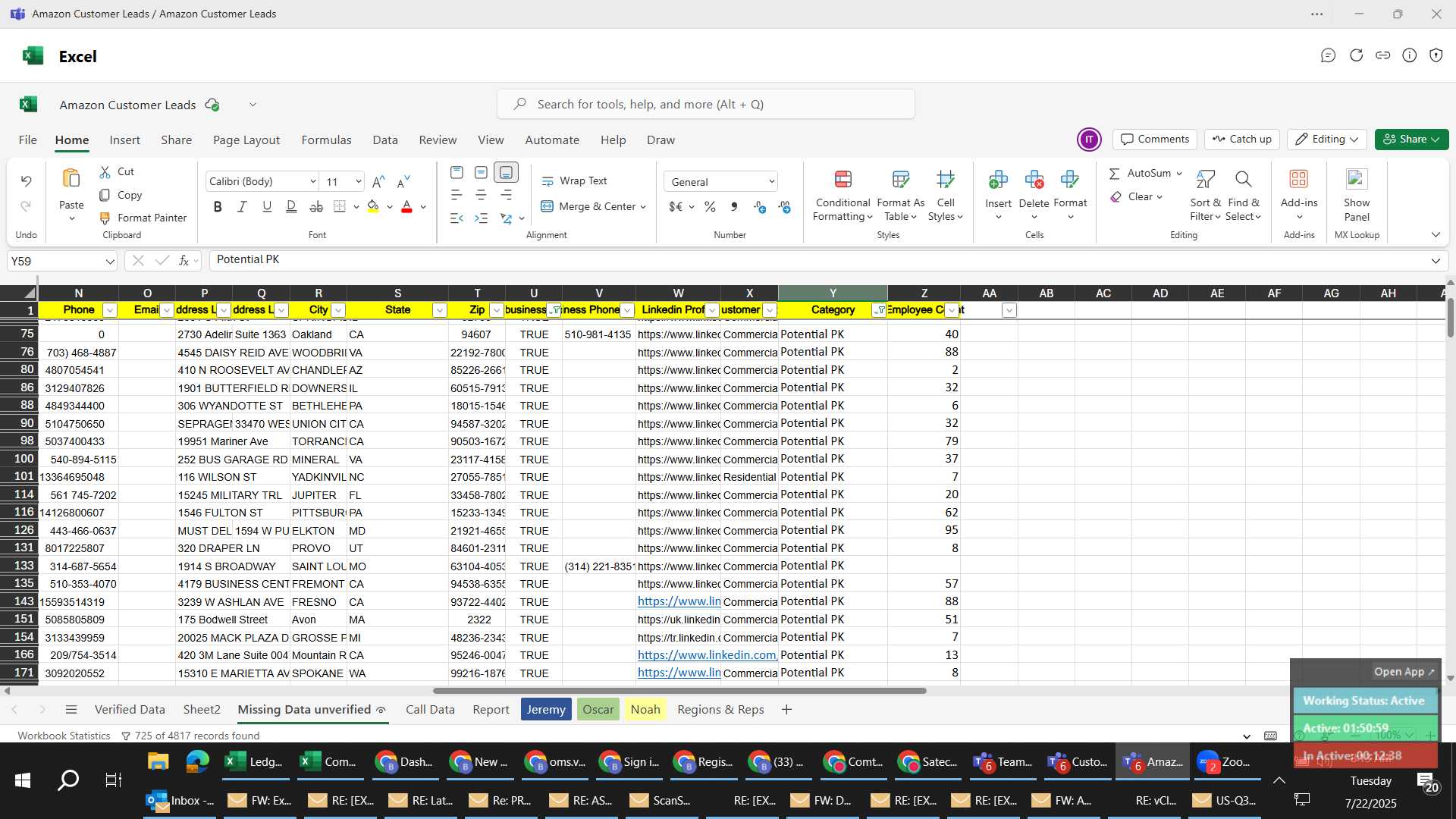Click the Cell Styles icon
The image size is (1456, 819).
coord(945,180)
